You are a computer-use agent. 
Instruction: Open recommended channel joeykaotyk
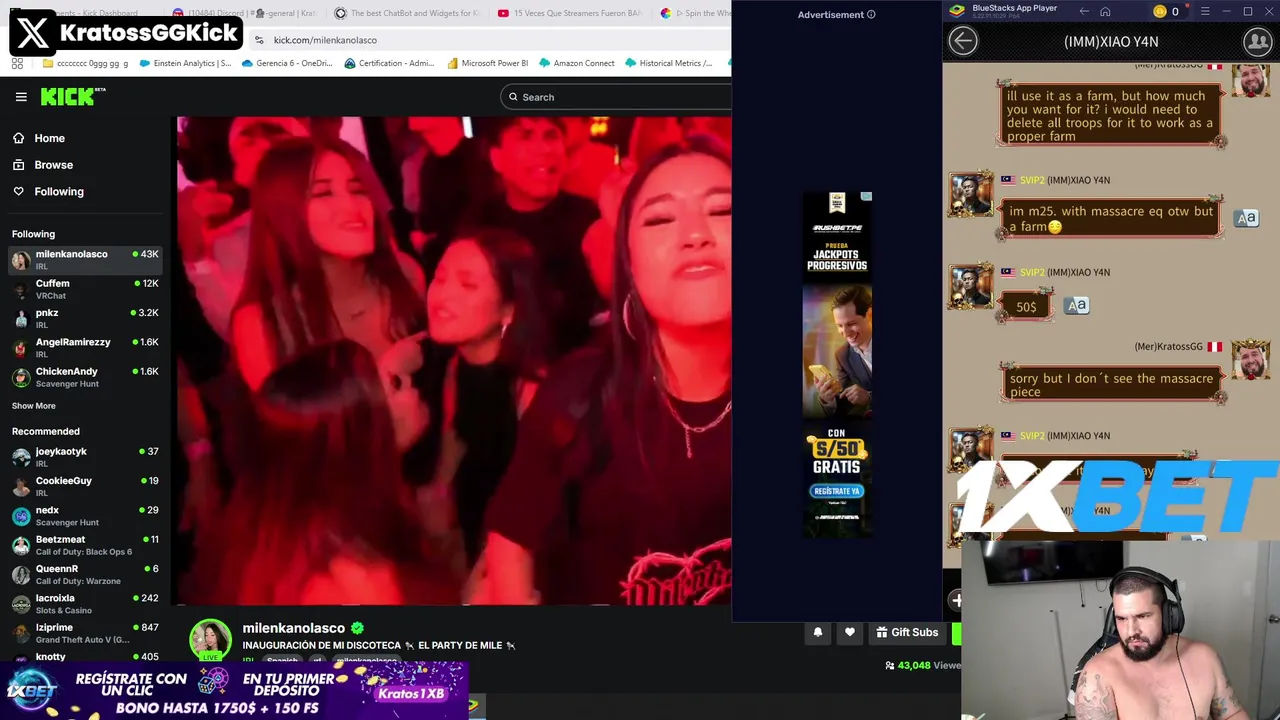(85, 457)
